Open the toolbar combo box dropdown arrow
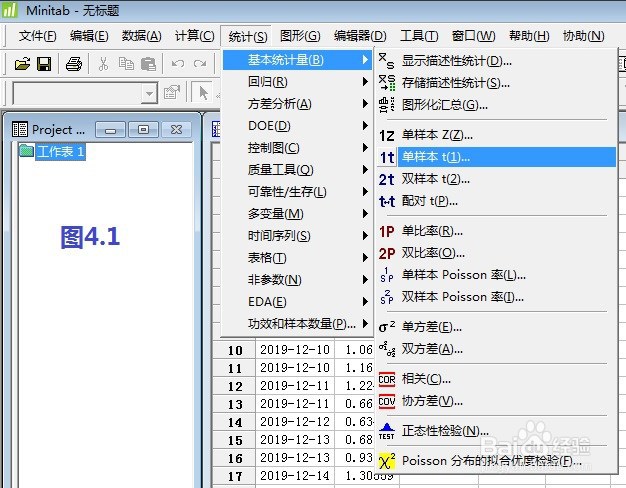 [x=149, y=93]
